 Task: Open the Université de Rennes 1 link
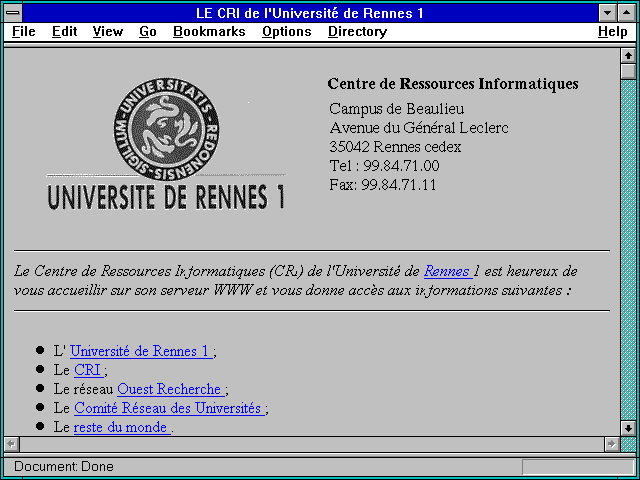(141, 351)
